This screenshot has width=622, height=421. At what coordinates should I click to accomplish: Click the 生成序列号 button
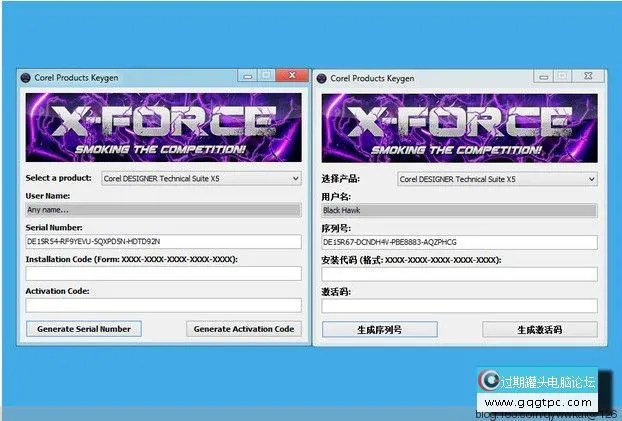pos(380,330)
